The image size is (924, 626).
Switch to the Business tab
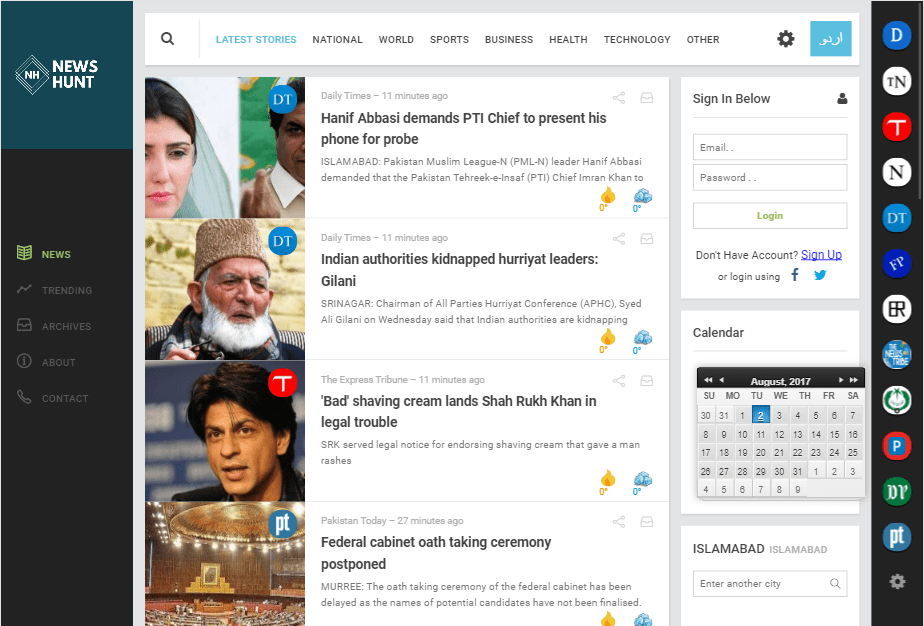pyautogui.click(x=509, y=39)
